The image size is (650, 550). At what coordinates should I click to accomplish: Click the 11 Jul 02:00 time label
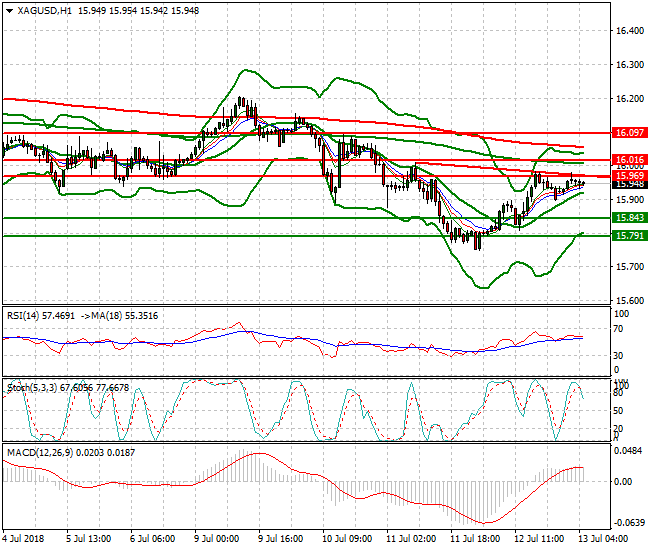(411, 539)
